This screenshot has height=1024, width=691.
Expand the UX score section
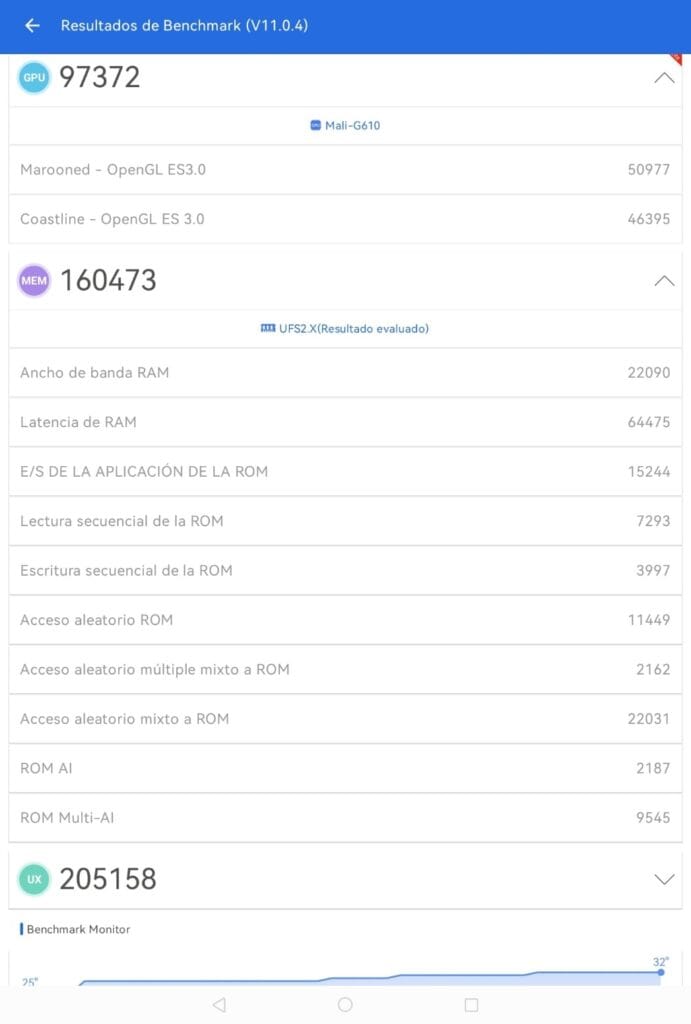[664, 880]
